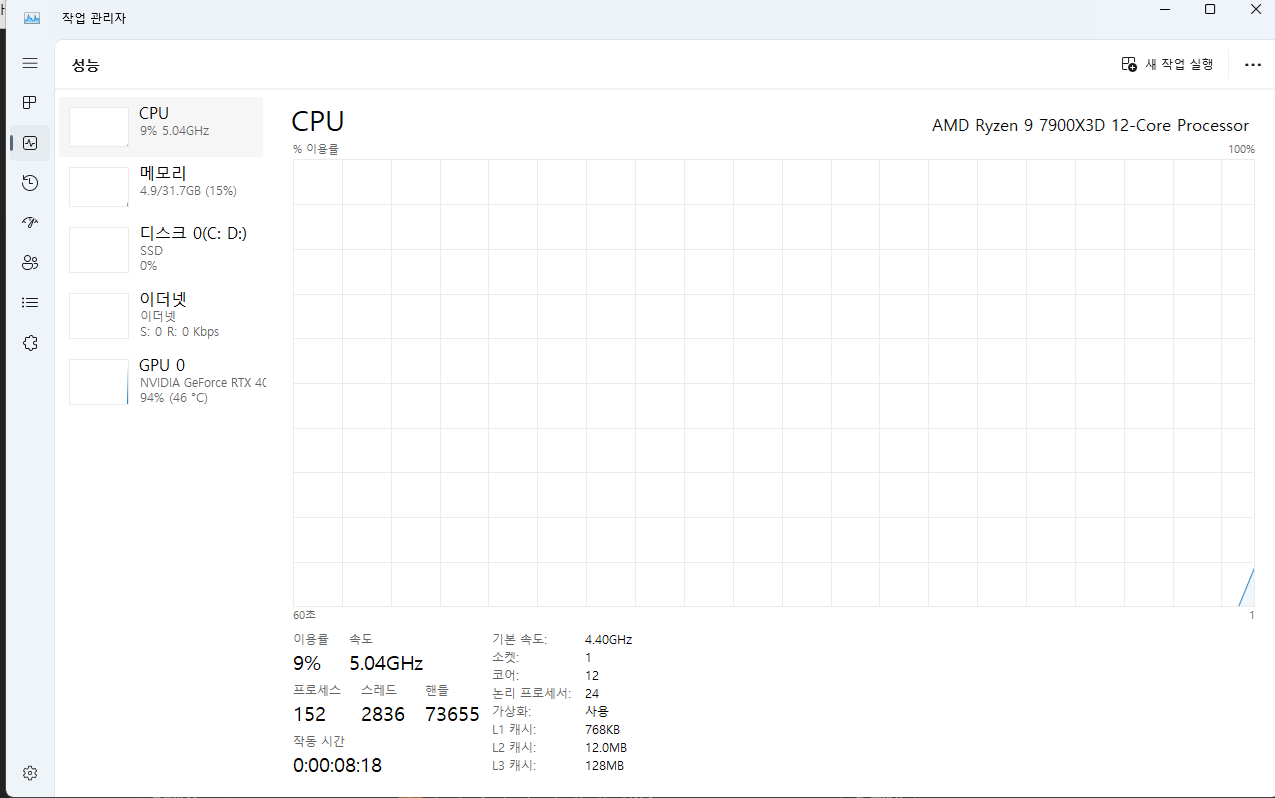Click the CPU mini graph thumbnail
This screenshot has height=798, width=1275.
click(x=99, y=127)
